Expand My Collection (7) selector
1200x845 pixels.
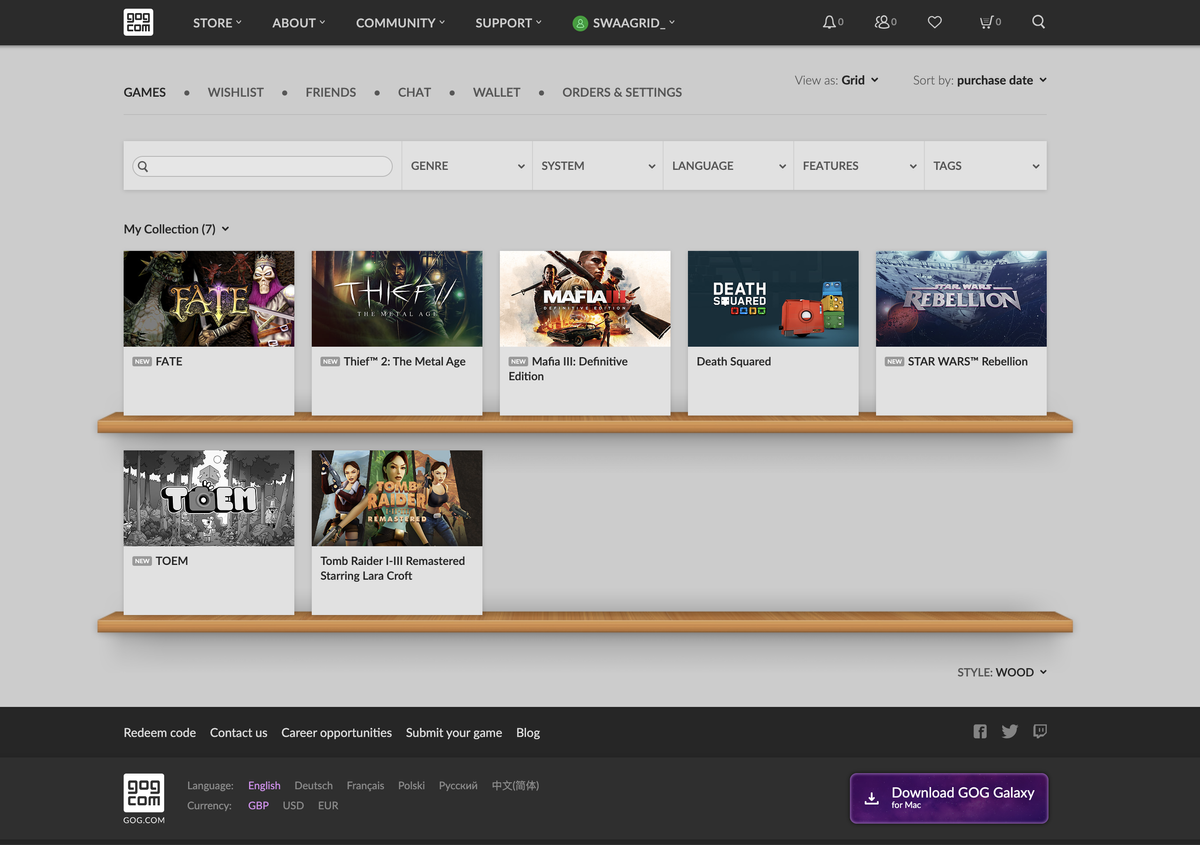(x=177, y=229)
